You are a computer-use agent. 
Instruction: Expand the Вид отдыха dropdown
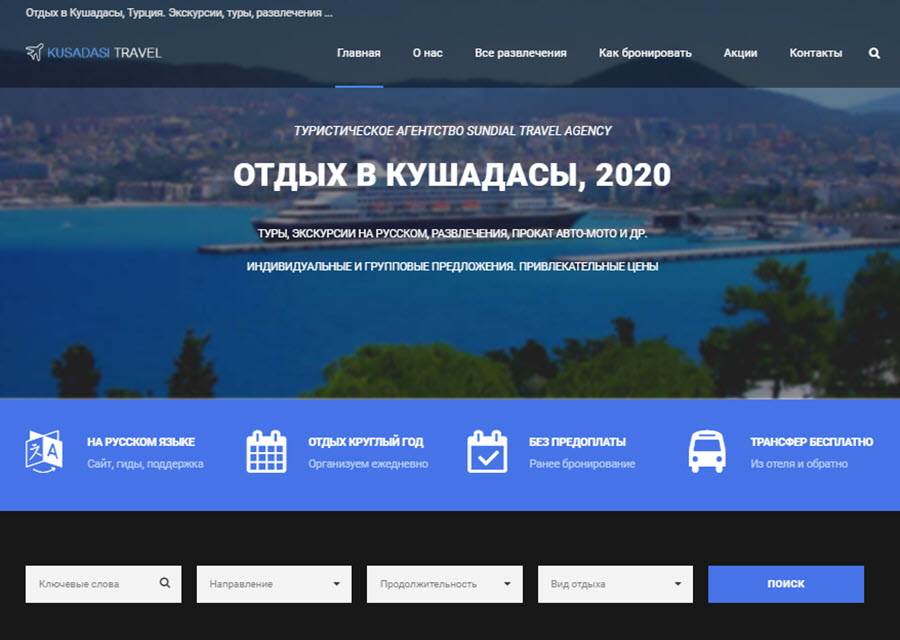pyautogui.click(x=615, y=584)
